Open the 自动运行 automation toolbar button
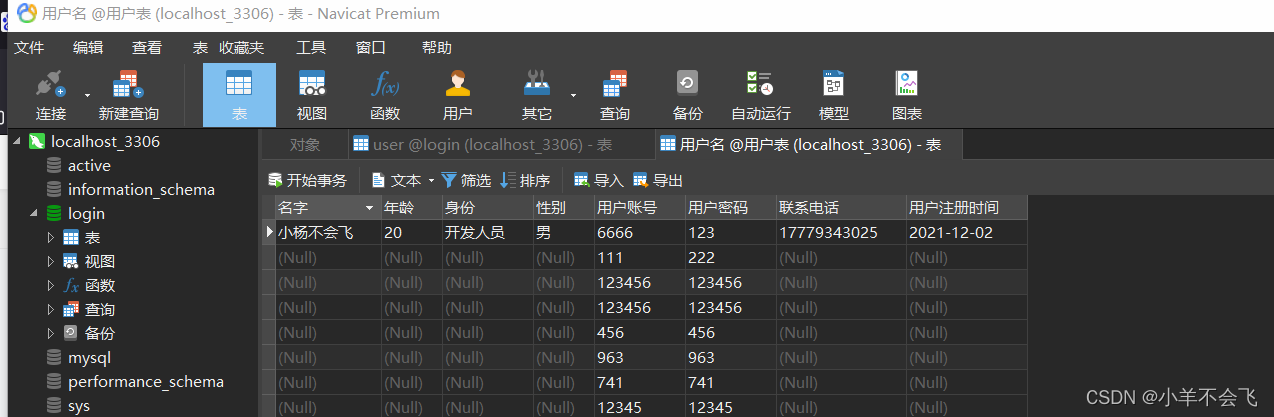 click(x=760, y=95)
